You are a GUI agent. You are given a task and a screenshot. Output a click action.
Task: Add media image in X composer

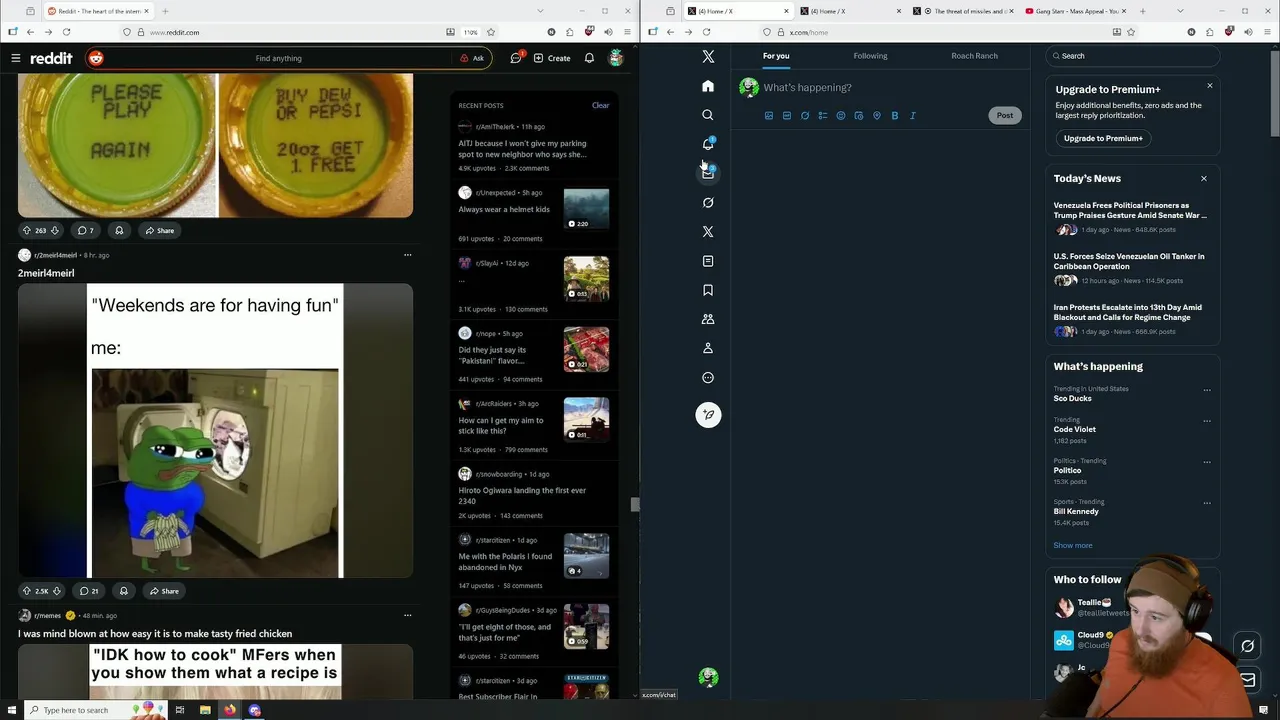click(769, 116)
